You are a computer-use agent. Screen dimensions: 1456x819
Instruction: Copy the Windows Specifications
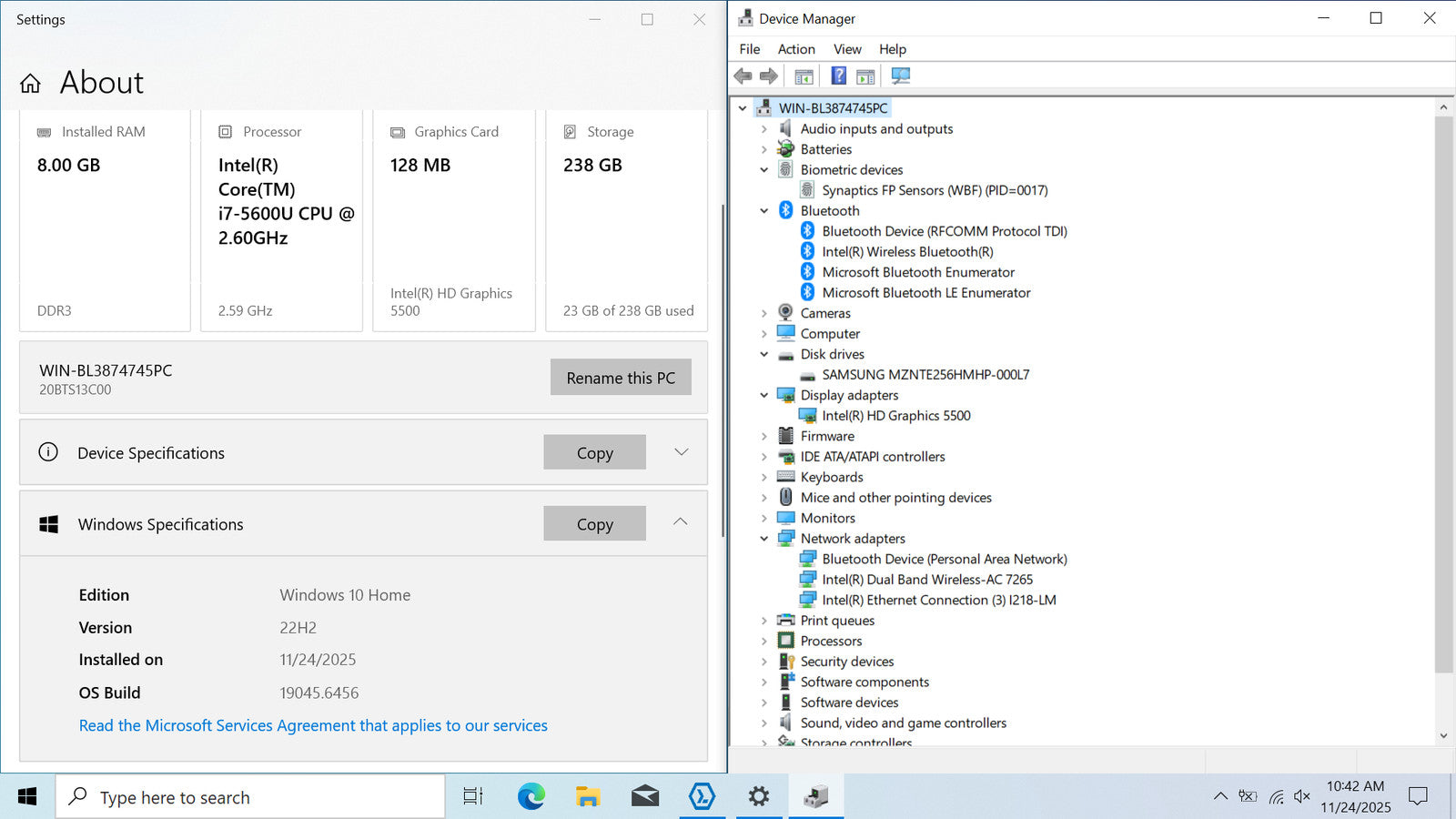(x=595, y=523)
